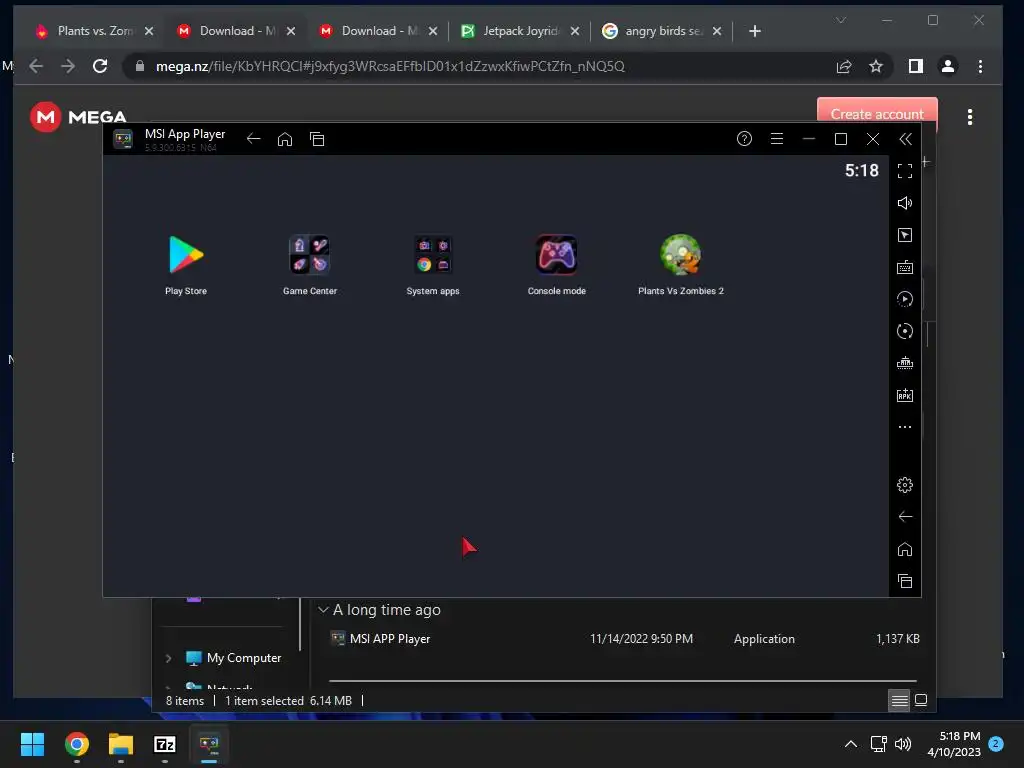
Task: Open multi-instance manager in sidebar
Action: 904,363
